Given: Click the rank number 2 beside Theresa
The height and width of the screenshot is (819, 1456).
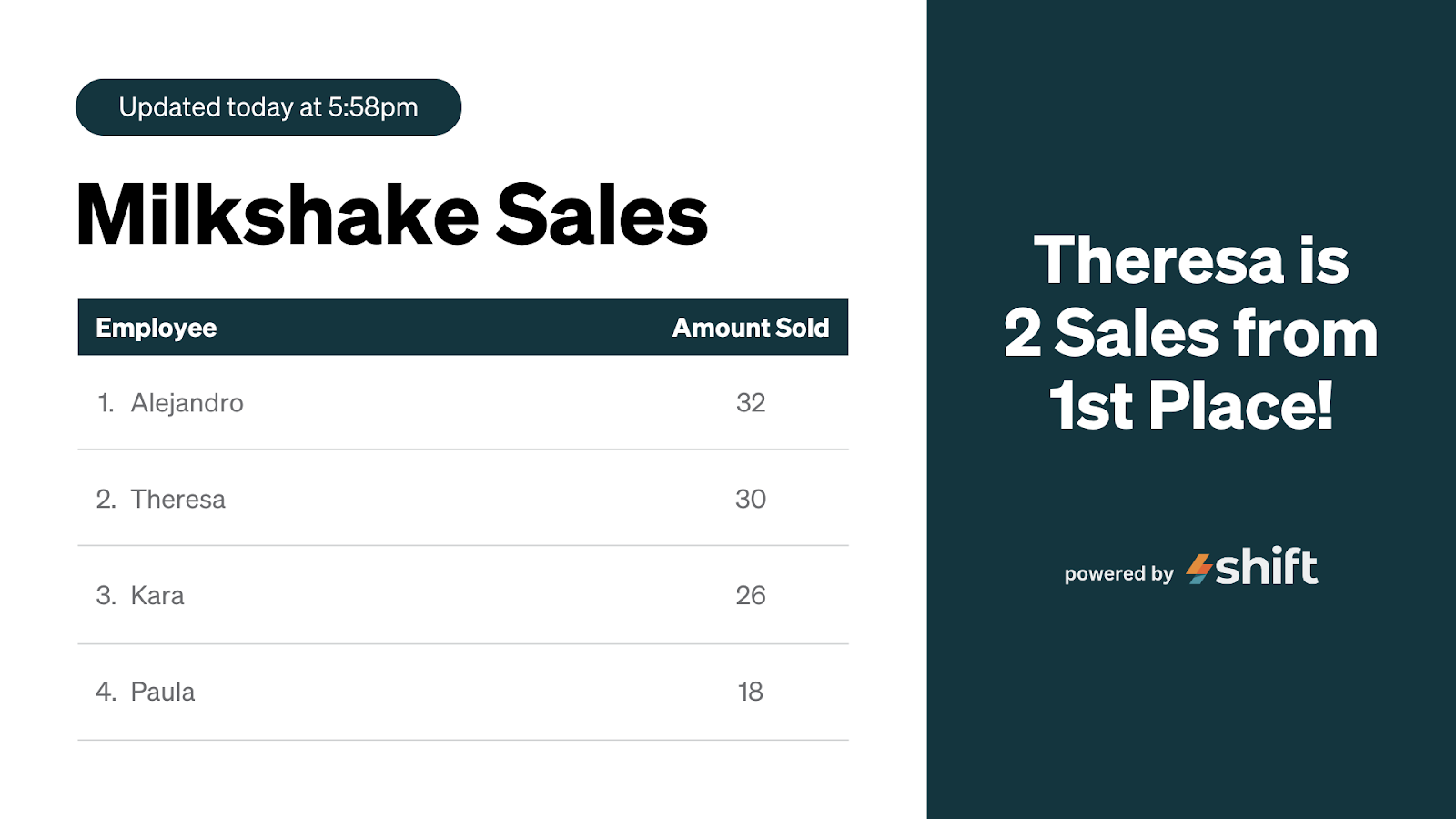Looking at the screenshot, I should tap(106, 499).
